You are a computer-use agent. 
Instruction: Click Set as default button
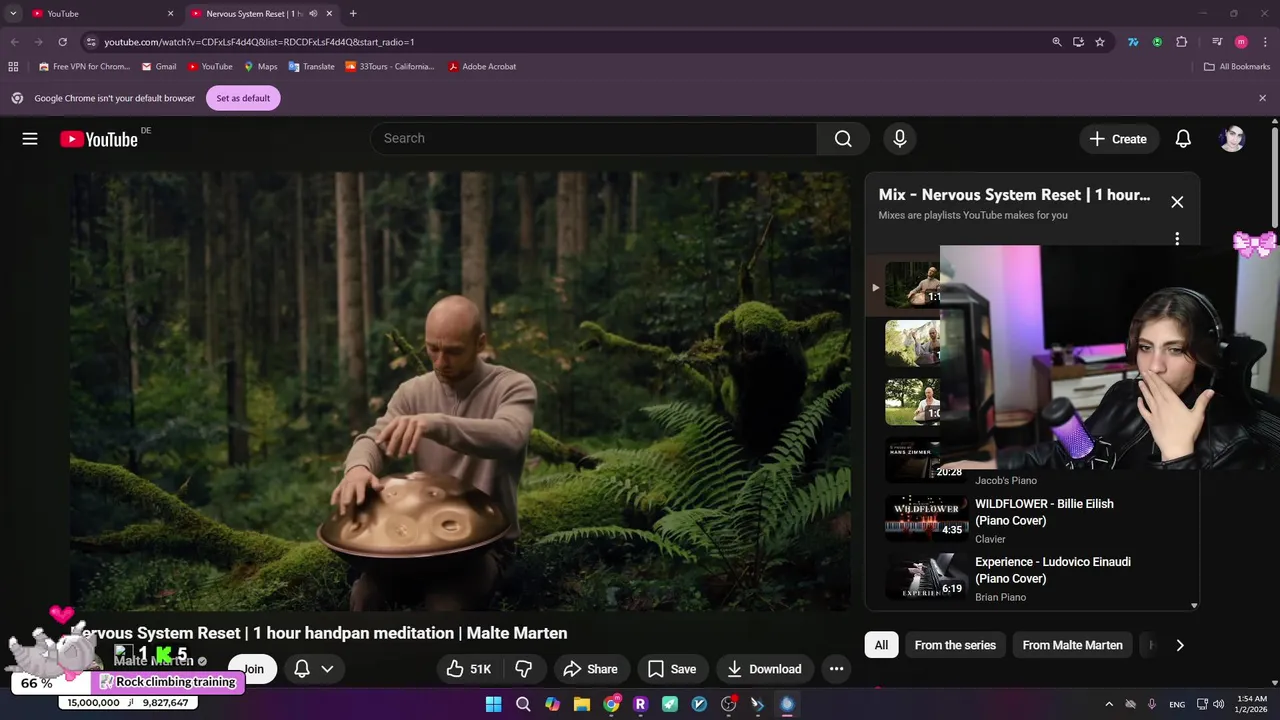[243, 98]
